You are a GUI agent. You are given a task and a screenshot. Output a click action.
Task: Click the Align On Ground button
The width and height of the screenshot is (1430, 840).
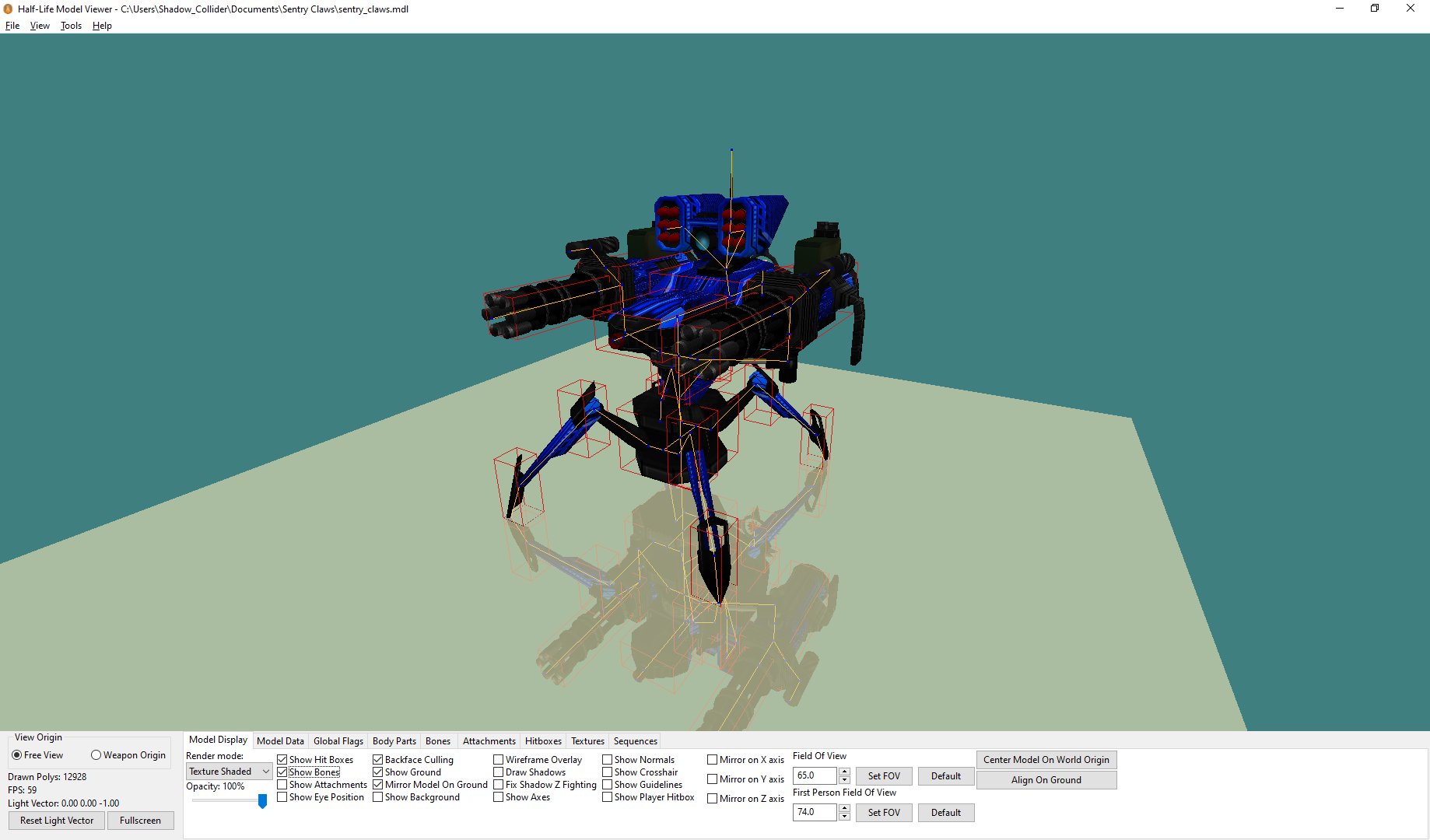(1046, 780)
